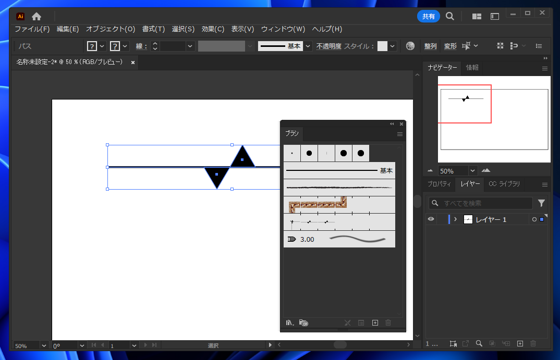Open the Brush Libraries menu icon
560x360 pixels.
click(289, 323)
